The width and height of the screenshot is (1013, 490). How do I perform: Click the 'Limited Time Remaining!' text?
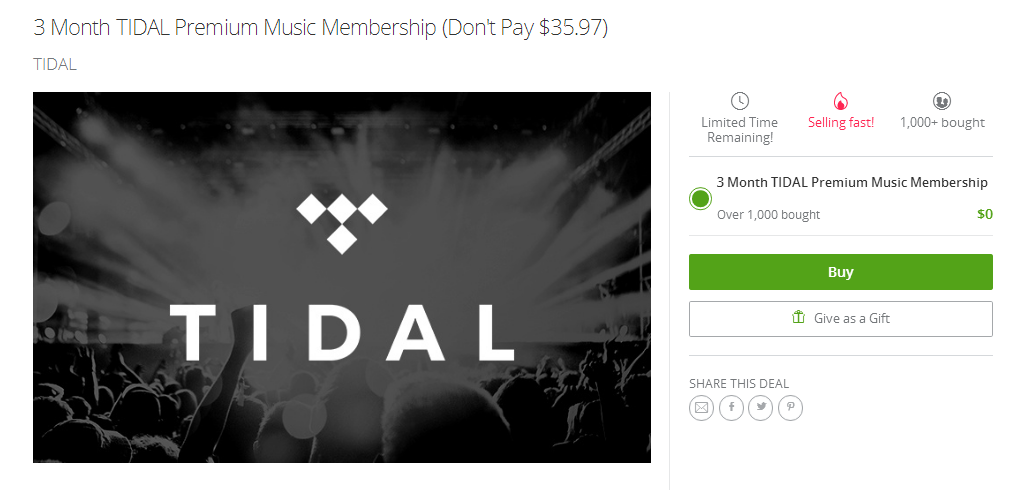pyautogui.click(x=740, y=130)
